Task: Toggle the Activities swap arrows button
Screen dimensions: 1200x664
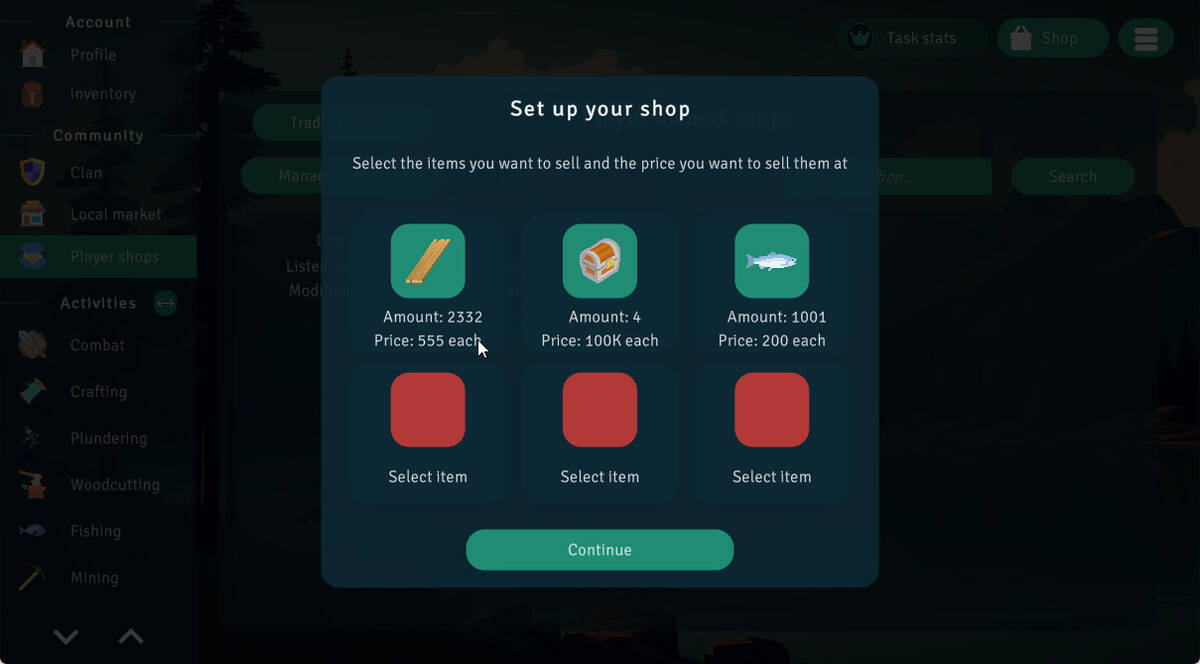Action: pos(165,302)
